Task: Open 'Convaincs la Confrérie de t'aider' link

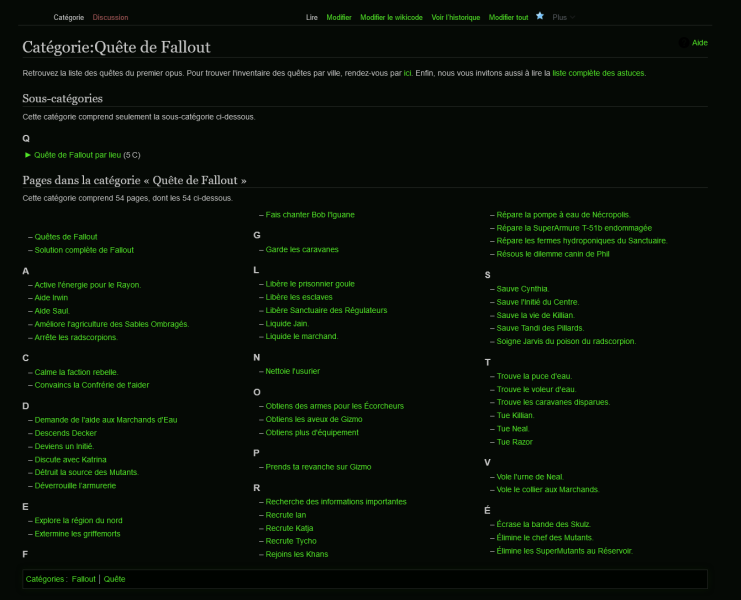Action: tap(92, 385)
